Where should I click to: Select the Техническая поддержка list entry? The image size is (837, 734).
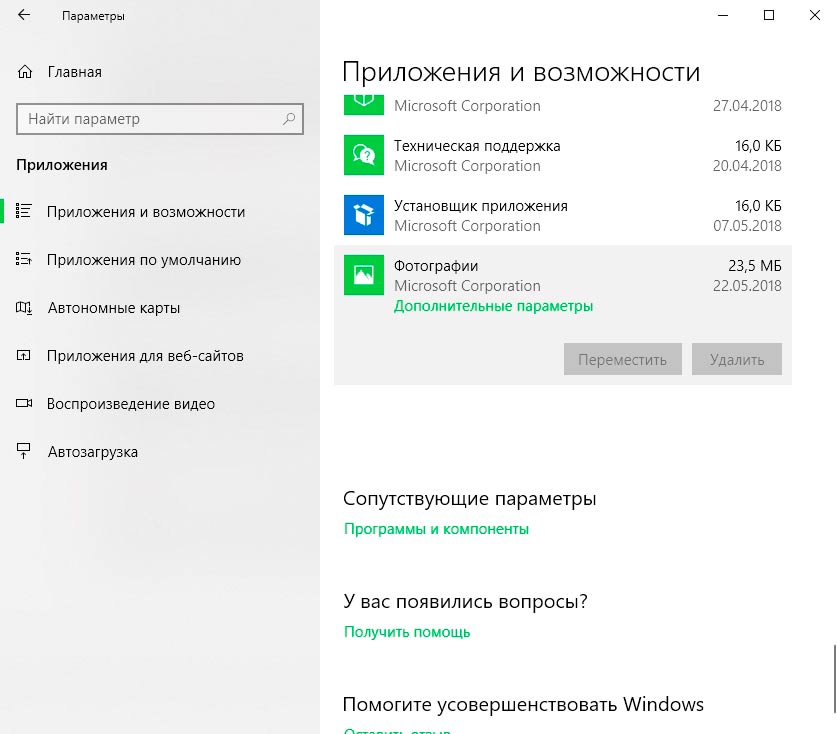coord(560,155)
